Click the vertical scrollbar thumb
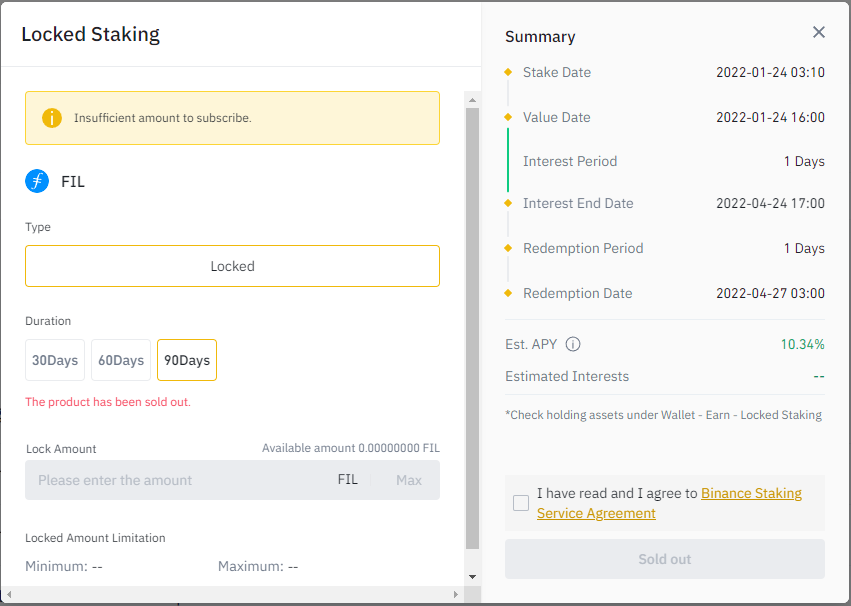This screenshot has height=606, width=851. [472, 328]
